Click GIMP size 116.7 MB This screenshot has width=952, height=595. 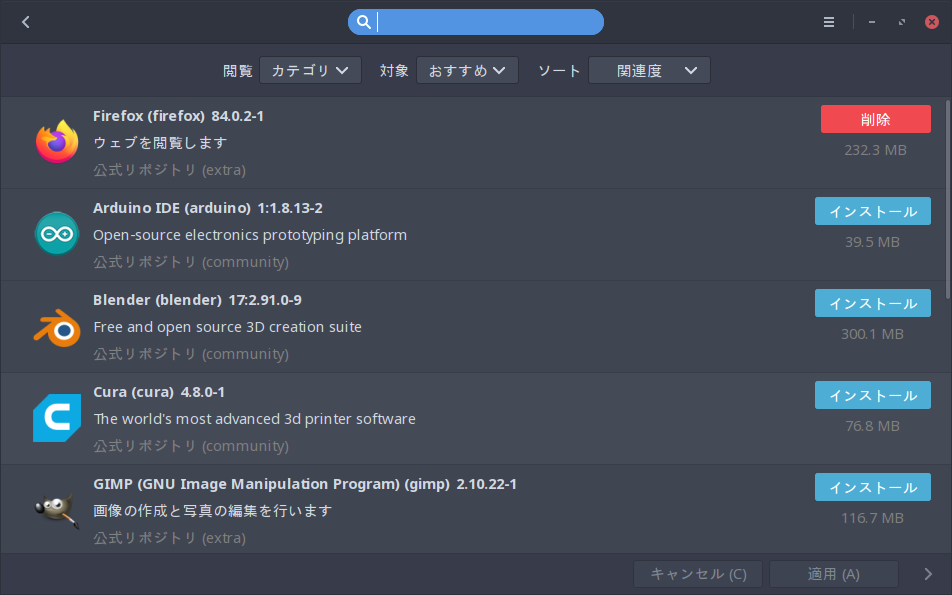tap(872, 518)
